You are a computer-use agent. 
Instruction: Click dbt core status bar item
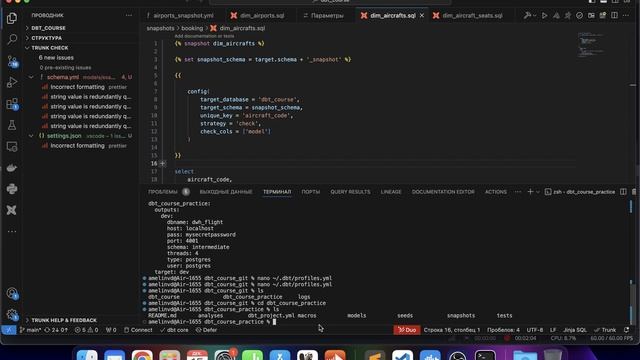174,330
